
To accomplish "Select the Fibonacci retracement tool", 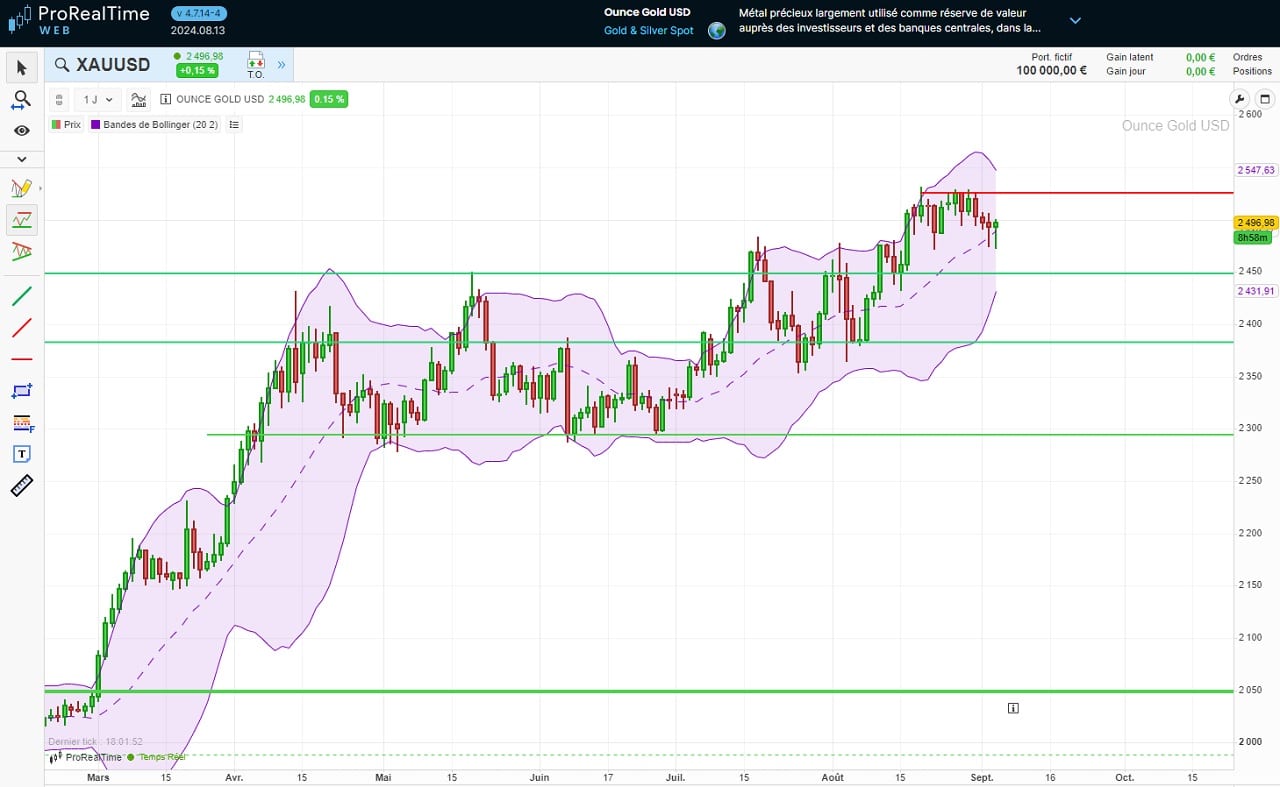I will (x=22, y=423).
